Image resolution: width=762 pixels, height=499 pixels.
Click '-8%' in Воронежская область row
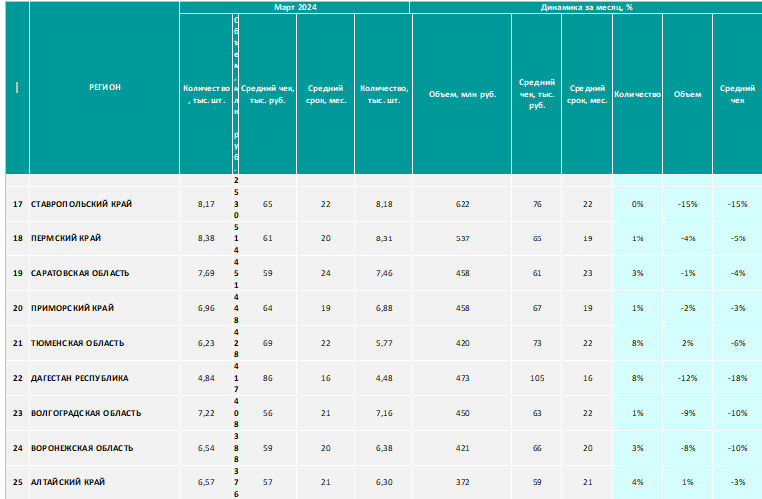coord(687,448)
